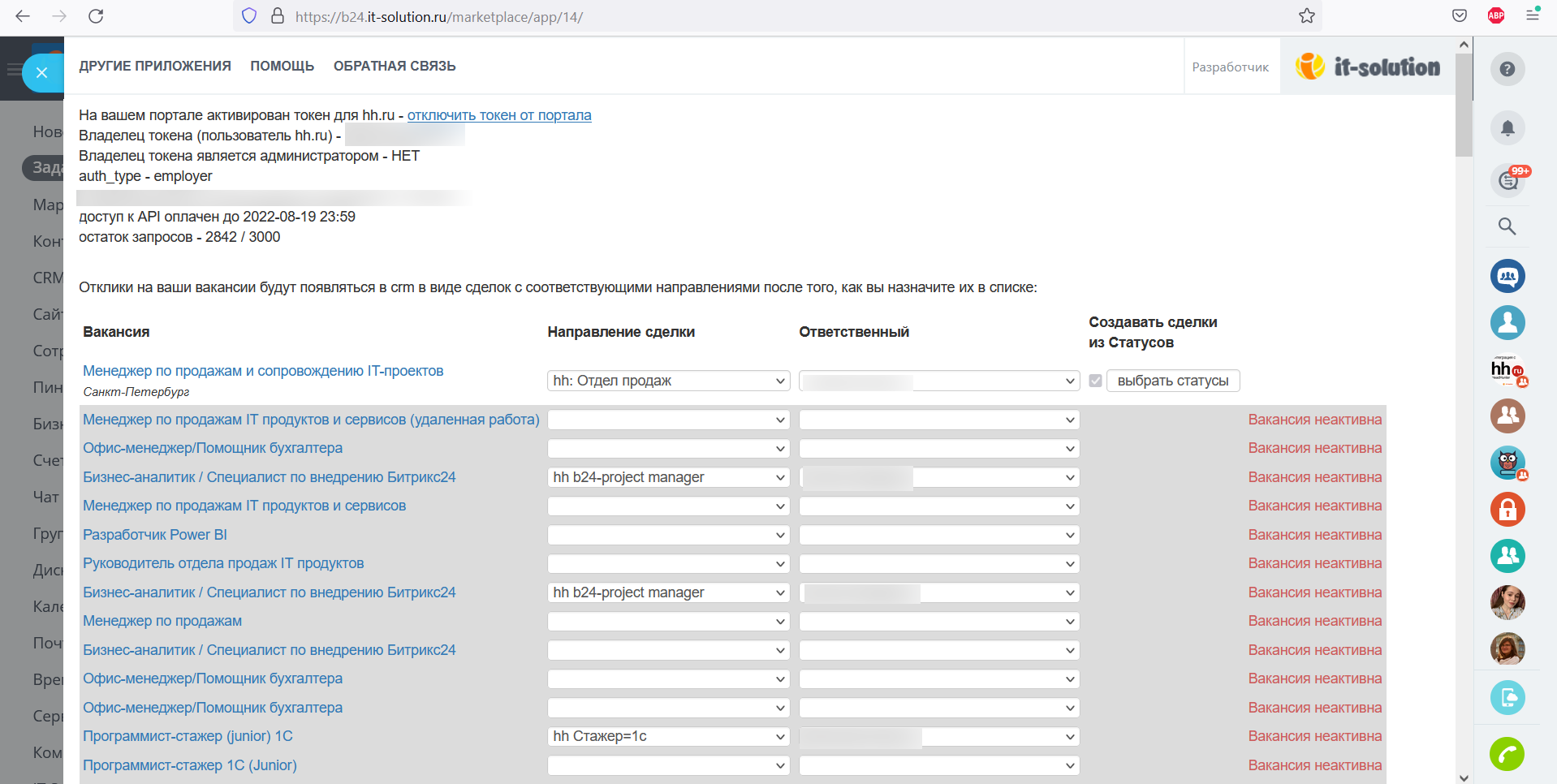Click the browser forward arrow
The image size is (1557, 784).
coord(59,16)
